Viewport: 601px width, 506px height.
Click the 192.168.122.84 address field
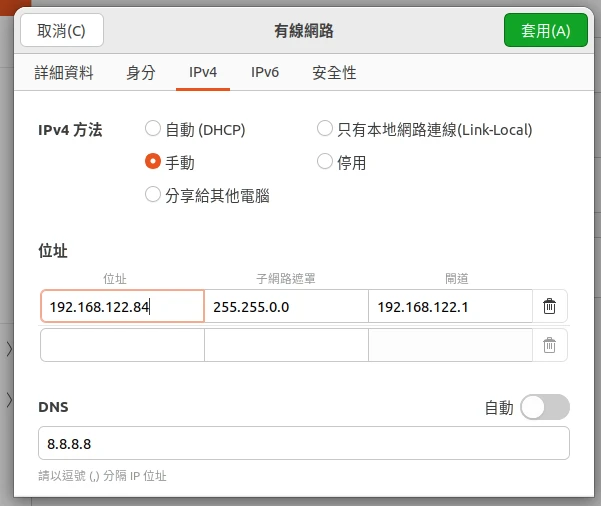click(x=122, y=307)
